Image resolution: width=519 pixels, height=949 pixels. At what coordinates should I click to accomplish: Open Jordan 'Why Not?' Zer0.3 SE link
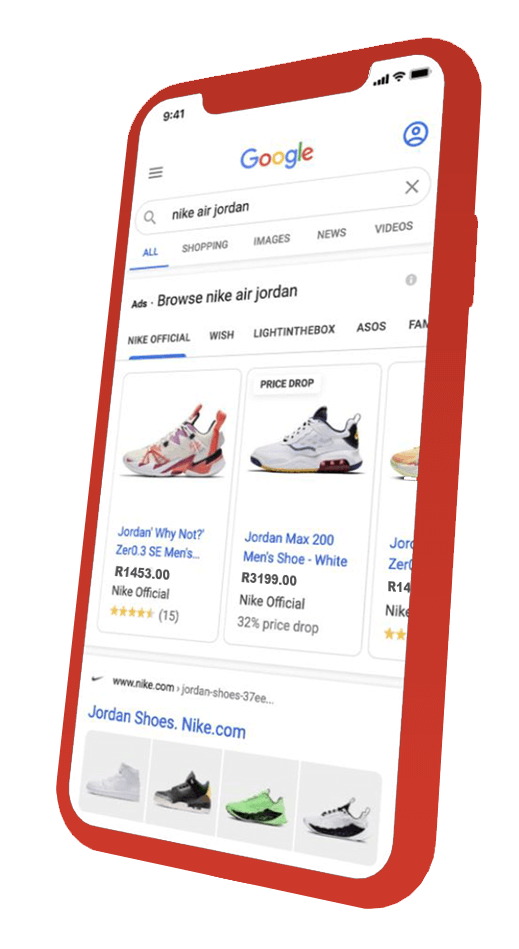pos(160,543)
